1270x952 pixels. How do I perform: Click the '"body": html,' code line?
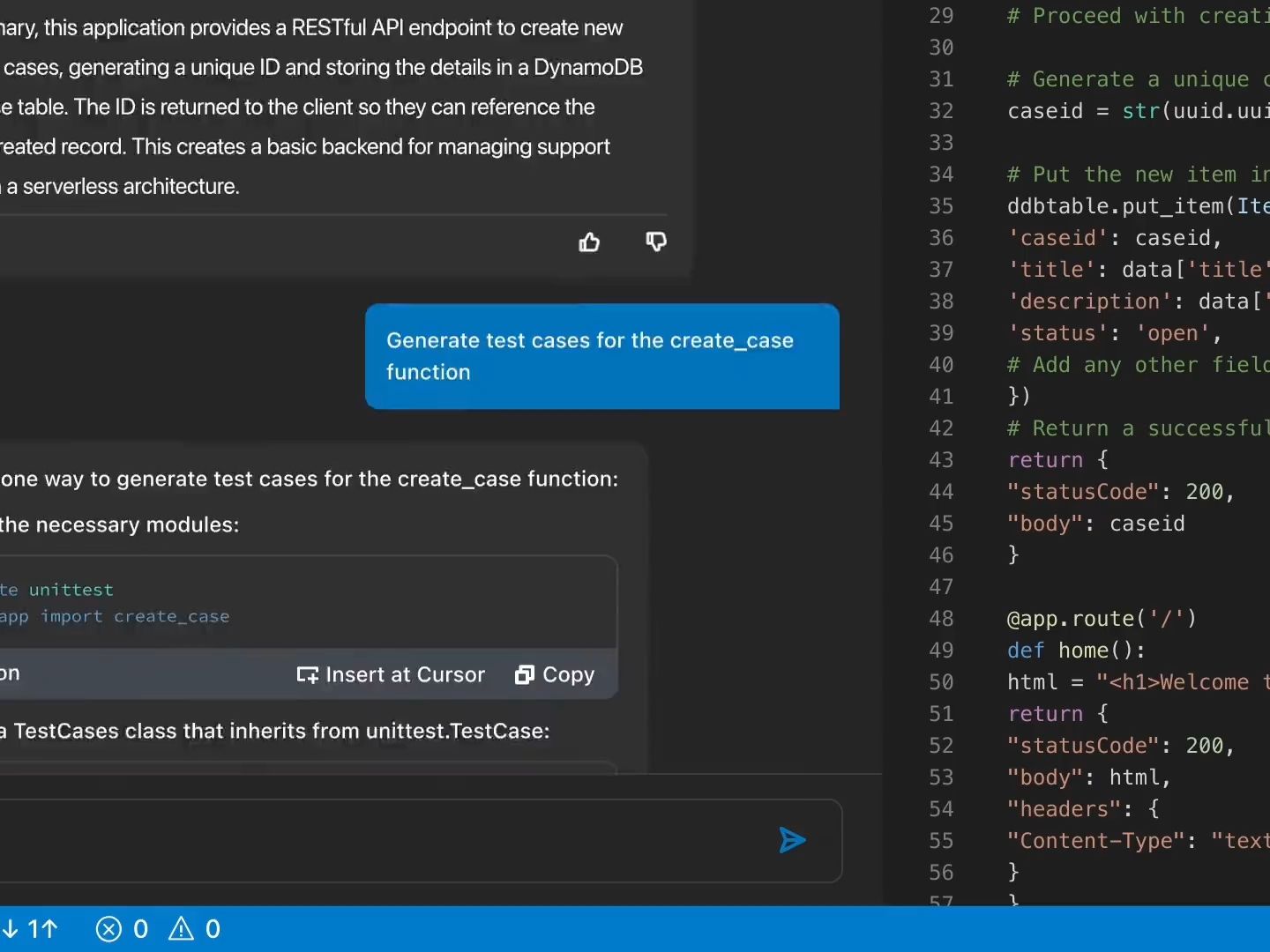[1089, 777]
